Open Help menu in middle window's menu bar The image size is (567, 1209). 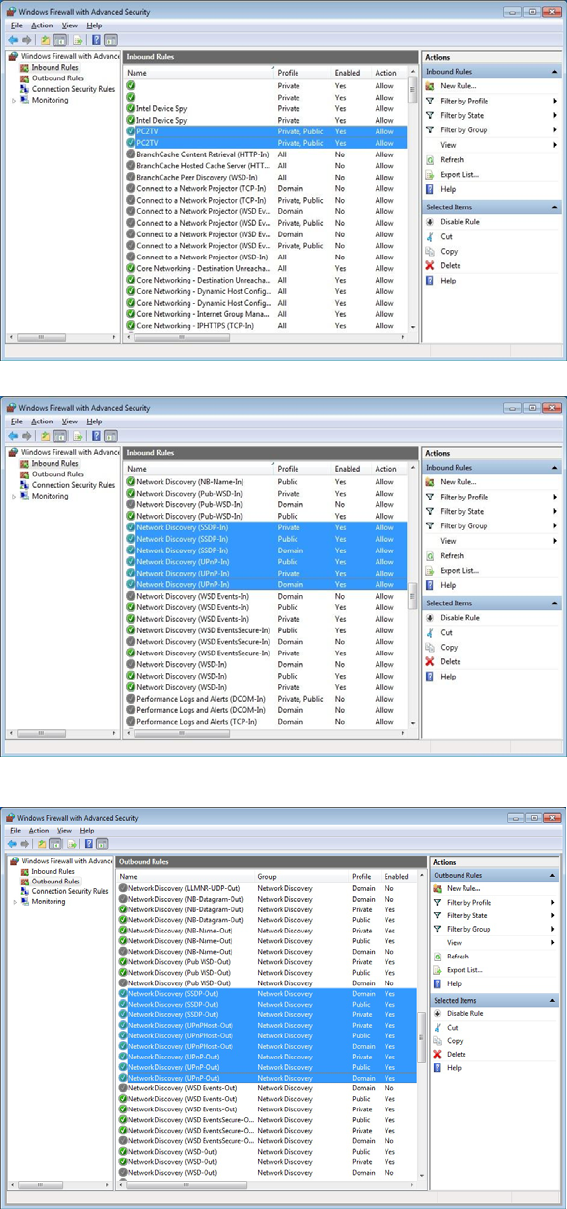(94, 421)
